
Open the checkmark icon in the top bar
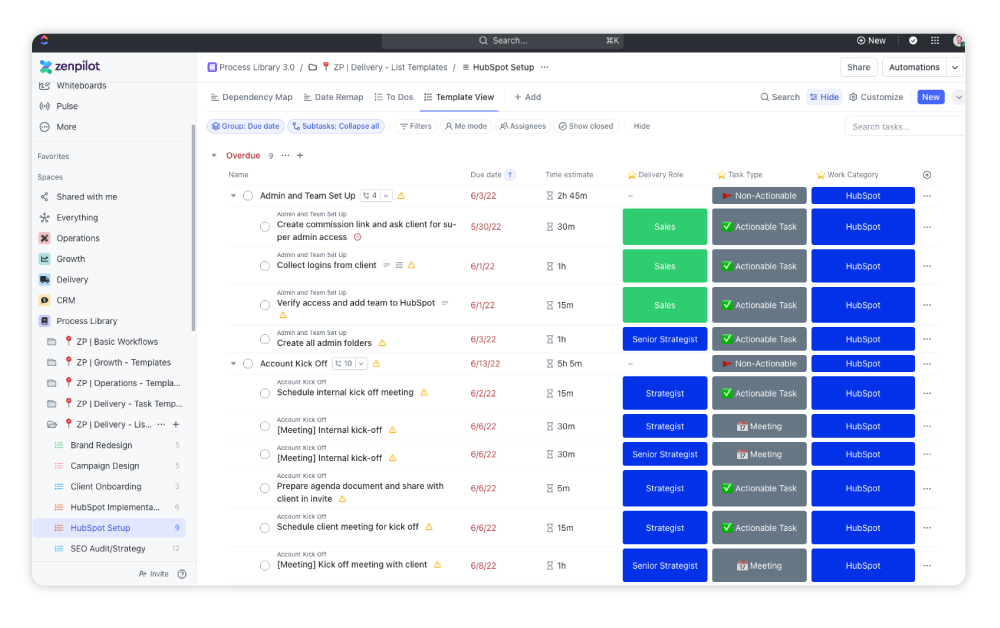pyautogui.click(x=913, y=40)
